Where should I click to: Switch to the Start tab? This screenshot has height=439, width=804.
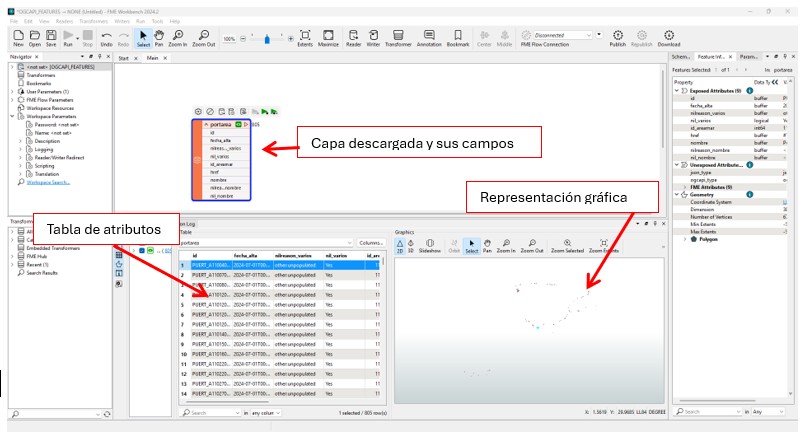pyautogui.click(x=124, y=59)
